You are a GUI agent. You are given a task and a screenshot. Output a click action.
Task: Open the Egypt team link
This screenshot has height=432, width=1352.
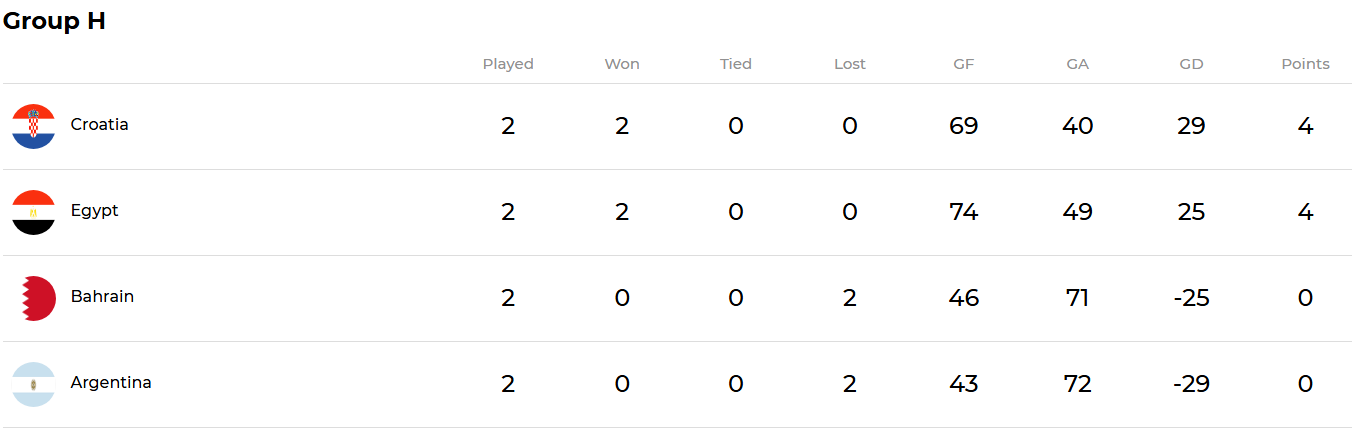pos(94,211)
